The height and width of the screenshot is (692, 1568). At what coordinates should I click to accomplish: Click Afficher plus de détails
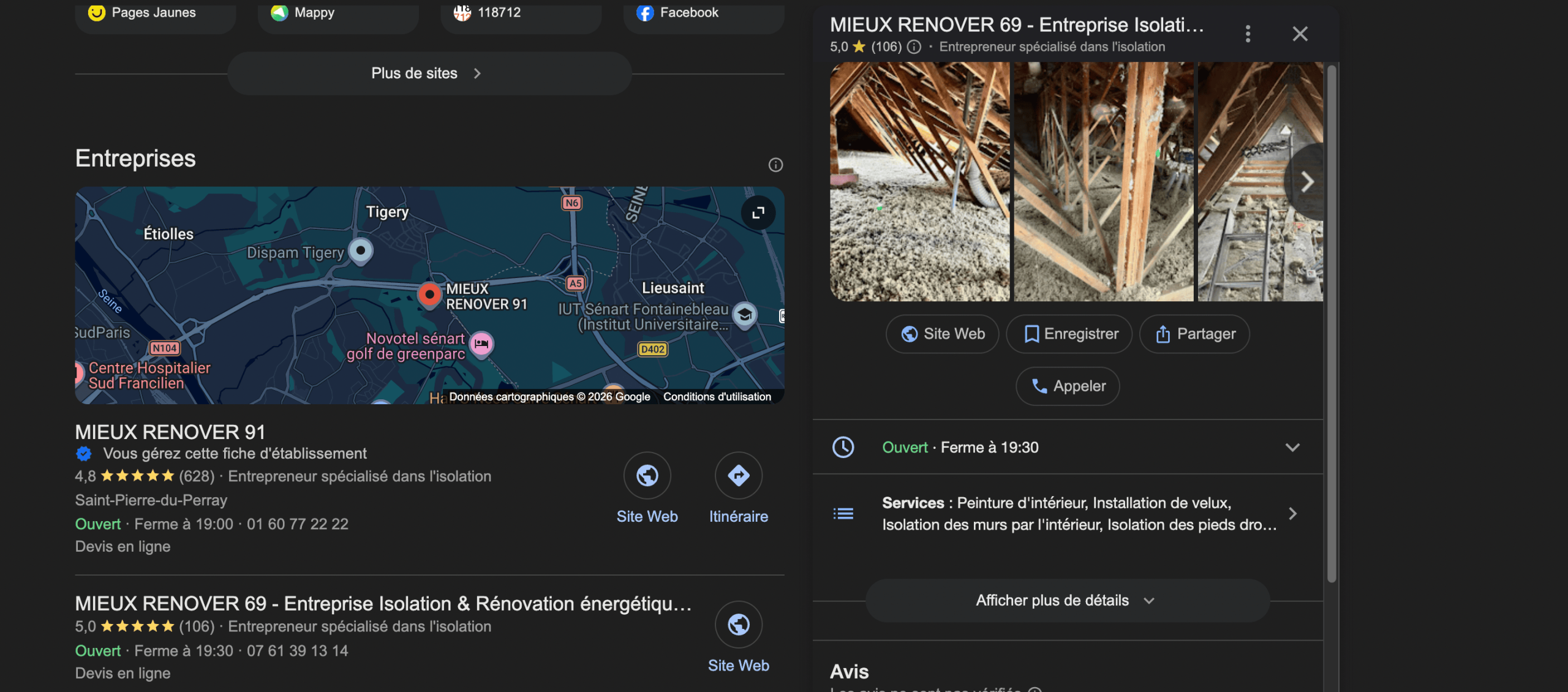pos(1066,601)
